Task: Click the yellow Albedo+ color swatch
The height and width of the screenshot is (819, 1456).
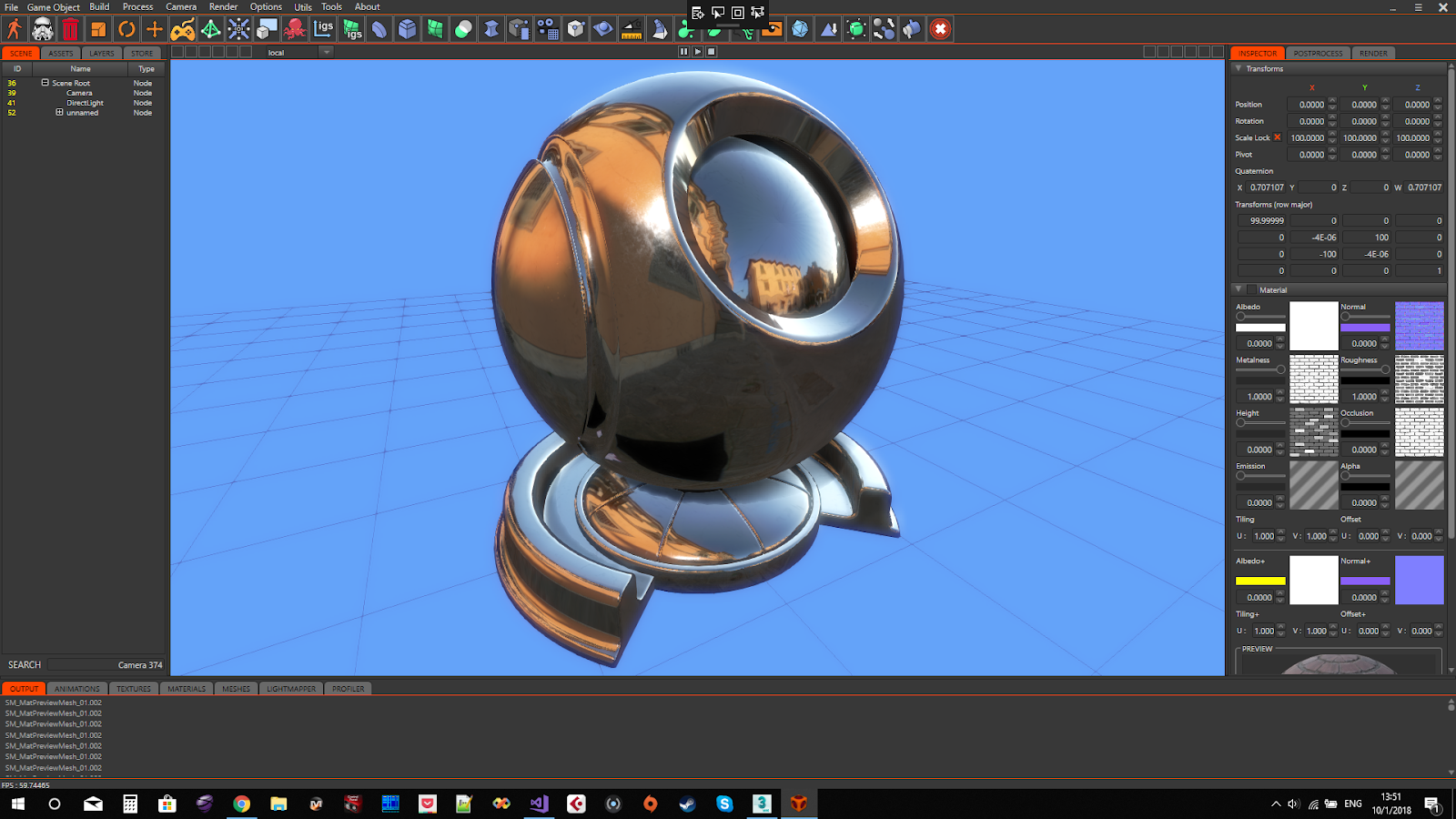Action: pos(1260,581)
